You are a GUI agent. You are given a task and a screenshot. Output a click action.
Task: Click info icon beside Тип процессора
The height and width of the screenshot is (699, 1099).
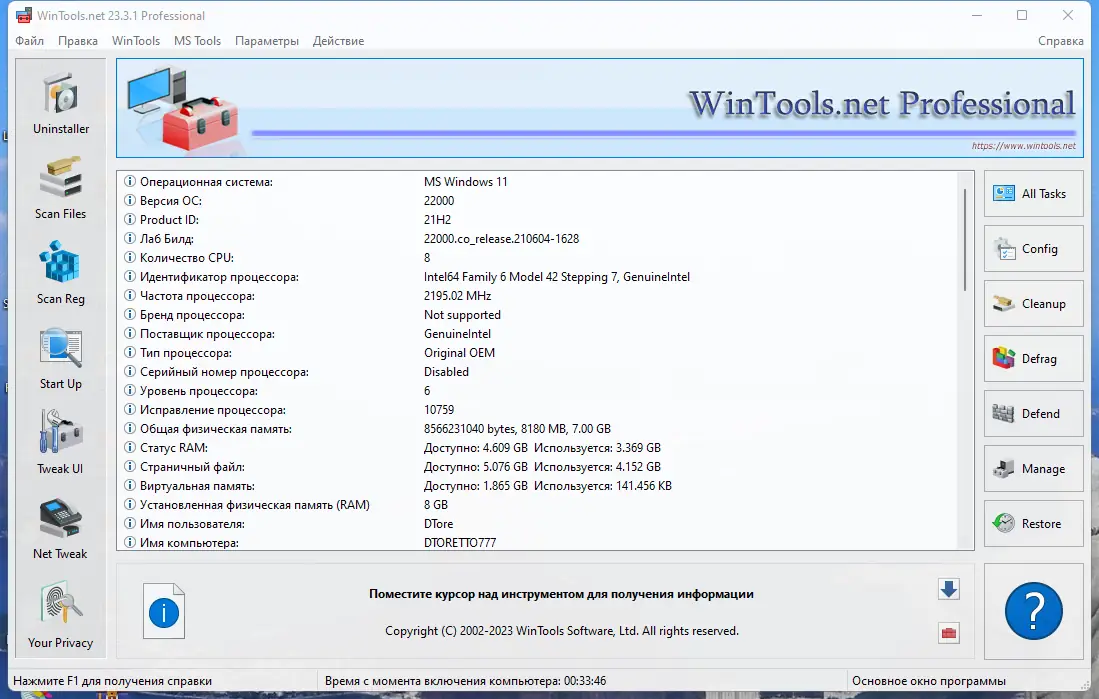pos(130,353)
